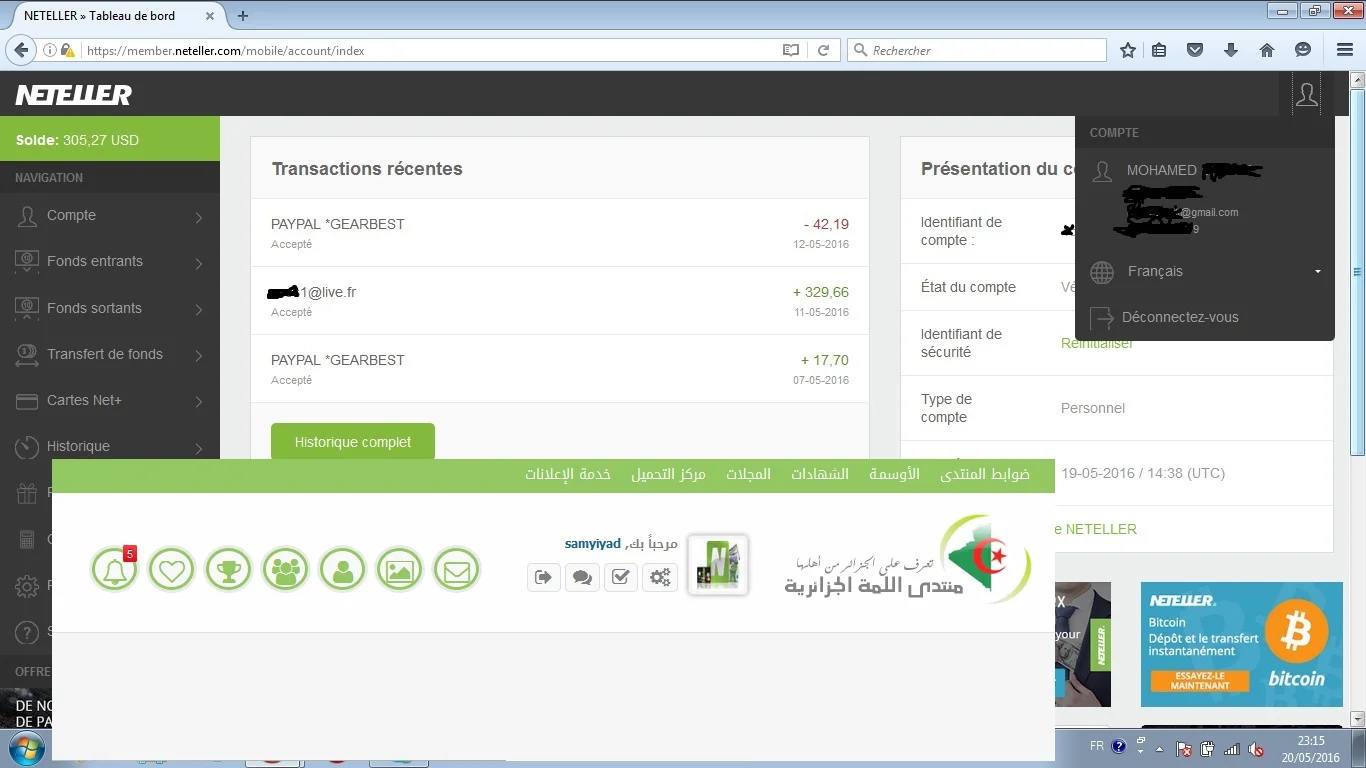Viewport: 1366px width, 768px height.
Task: Open Cartes Net+ navigation item
Action: pos(110,400)
